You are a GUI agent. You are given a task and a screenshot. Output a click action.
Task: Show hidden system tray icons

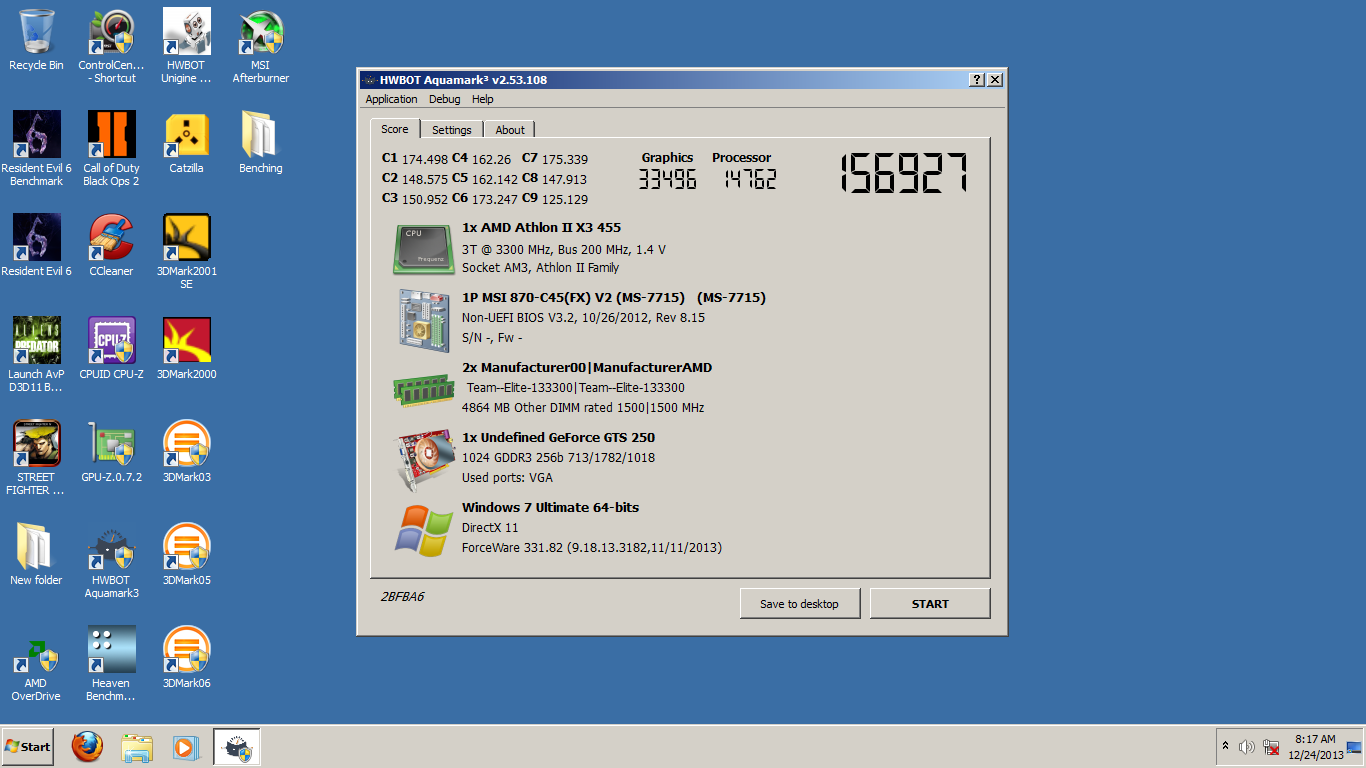(1225, 746)
